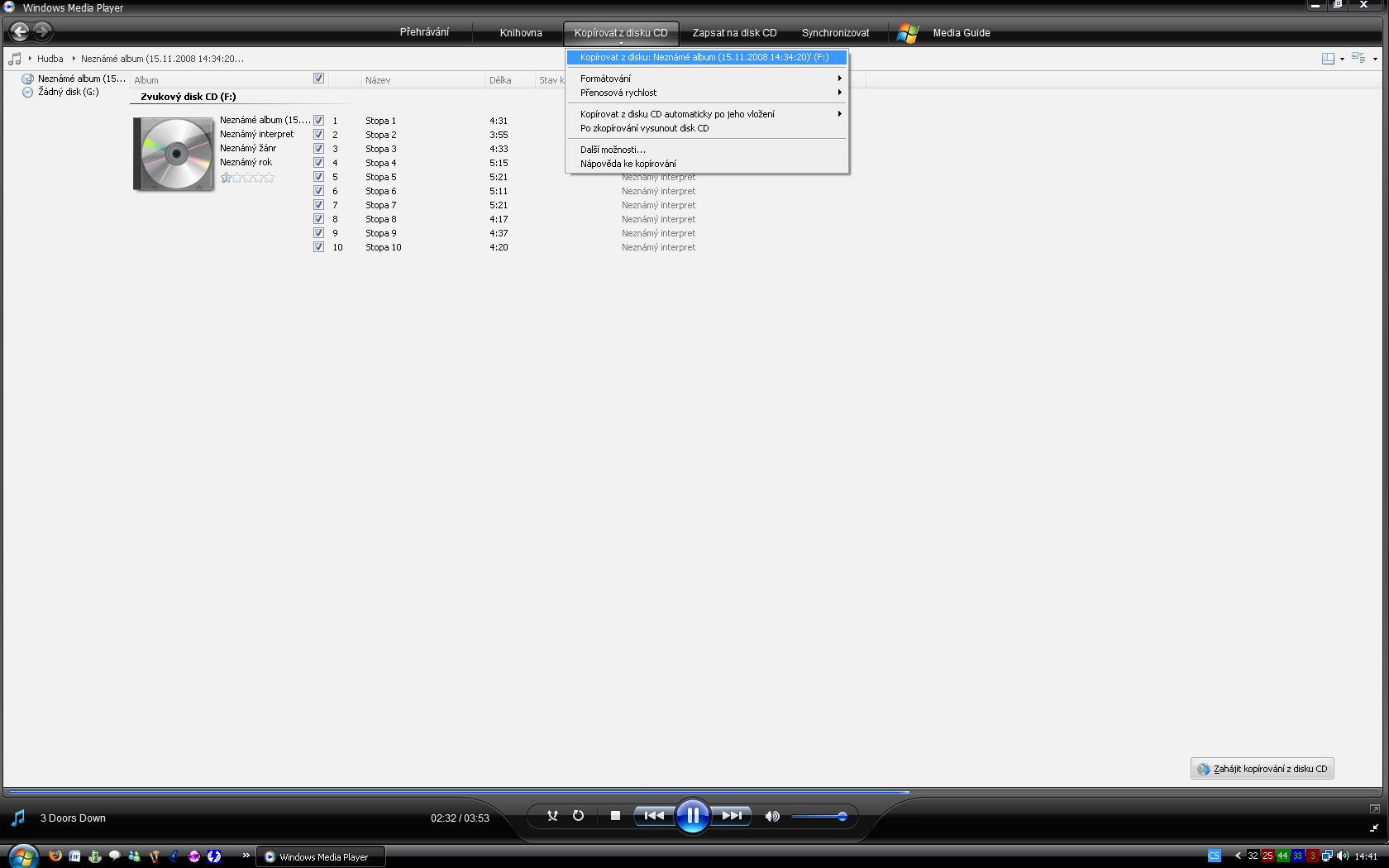Switch to compact mode icon
The height and width of the screenshot is (868, 1389).
(x=1374, y=827)
